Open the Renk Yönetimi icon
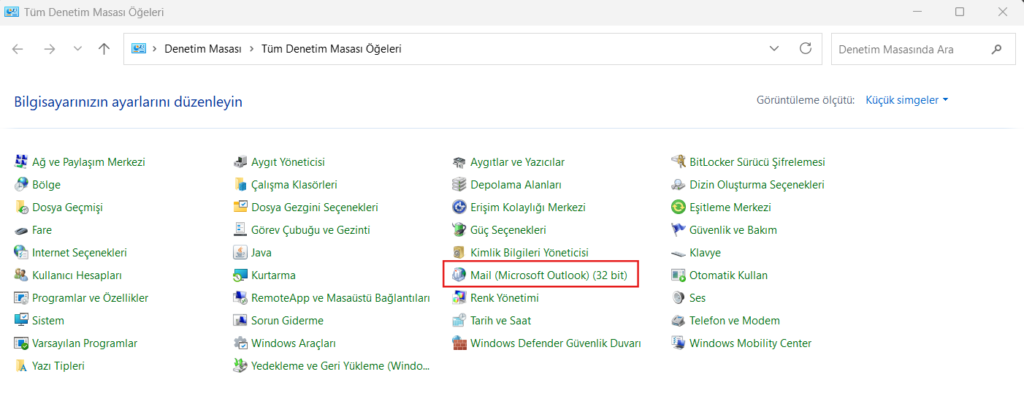1024x396 pixels. tap(460, 298)
